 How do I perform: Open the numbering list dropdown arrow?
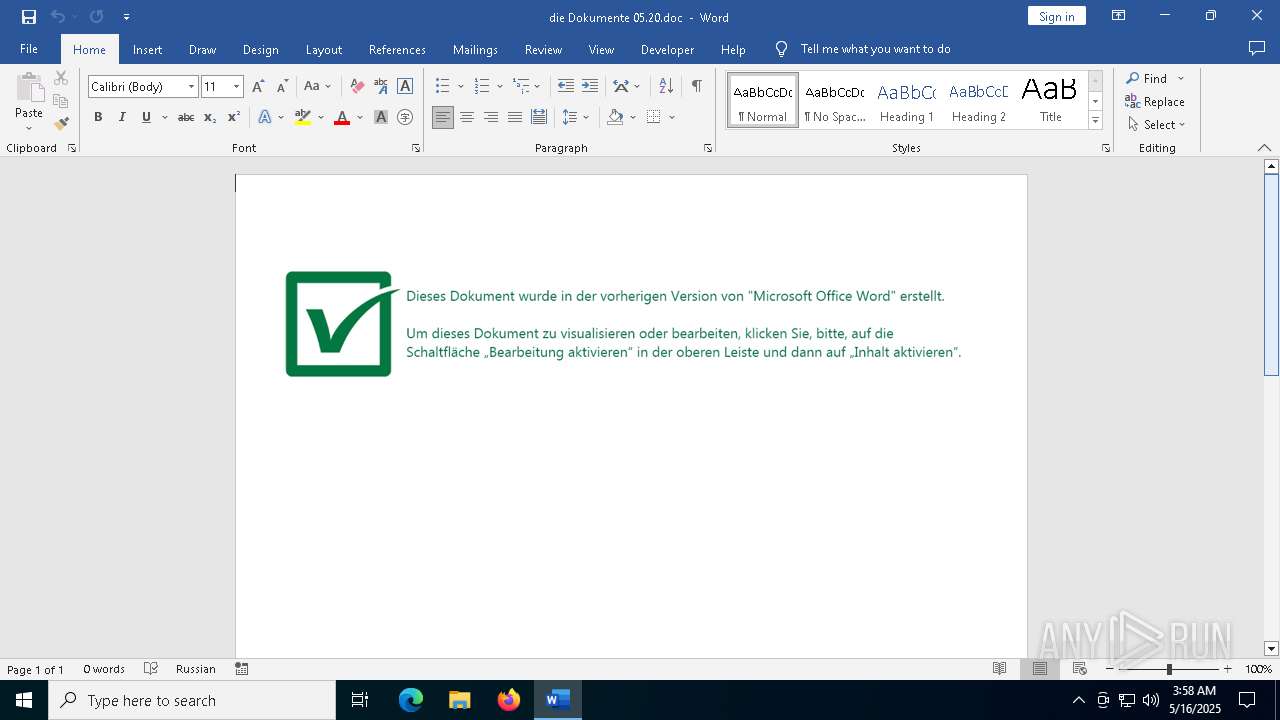[x=499, y=87]
